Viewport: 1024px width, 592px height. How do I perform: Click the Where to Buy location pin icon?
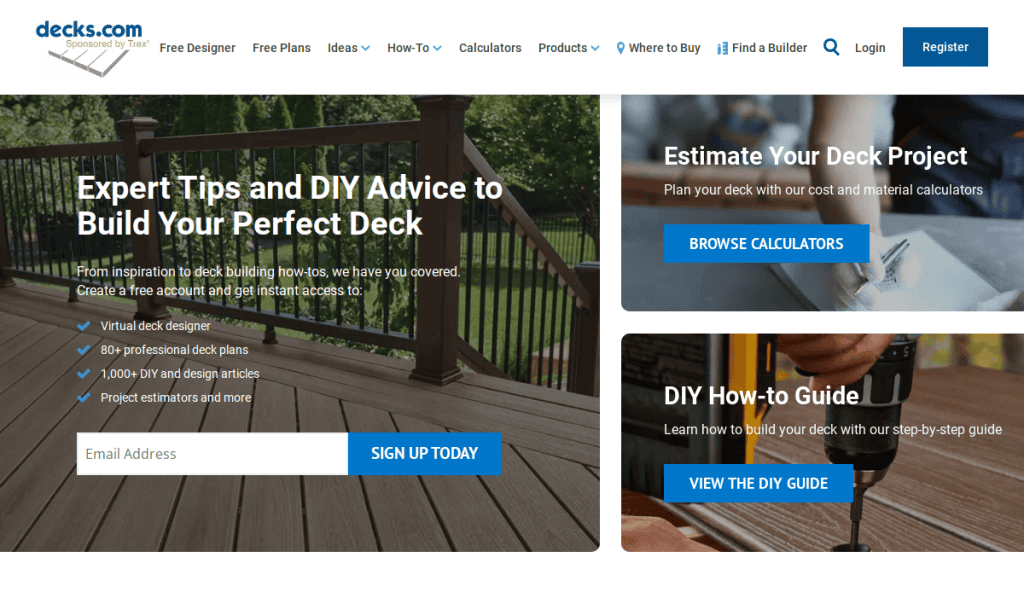[620, 48]
